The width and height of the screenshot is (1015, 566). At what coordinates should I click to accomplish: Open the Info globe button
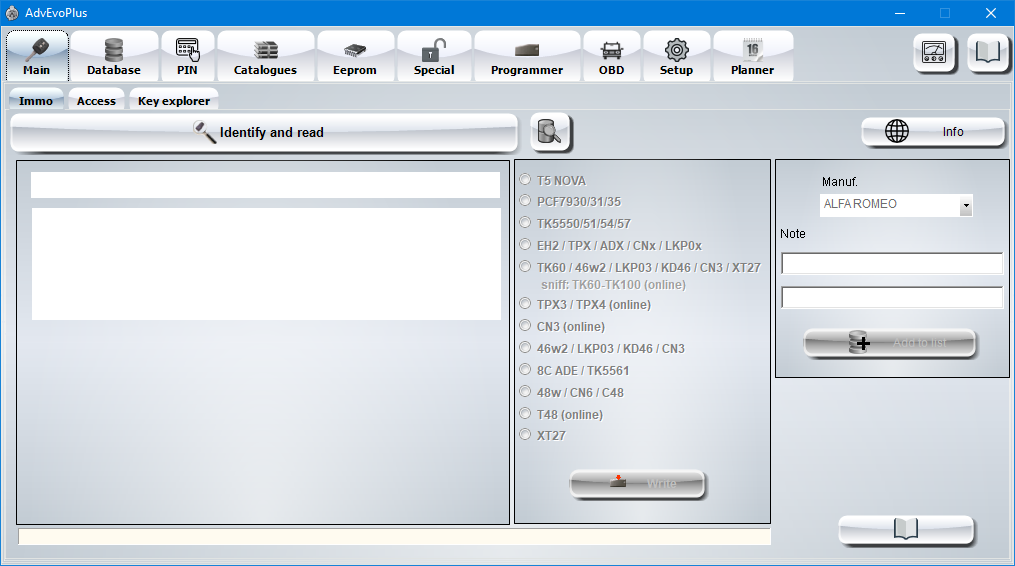coord(933,132)
